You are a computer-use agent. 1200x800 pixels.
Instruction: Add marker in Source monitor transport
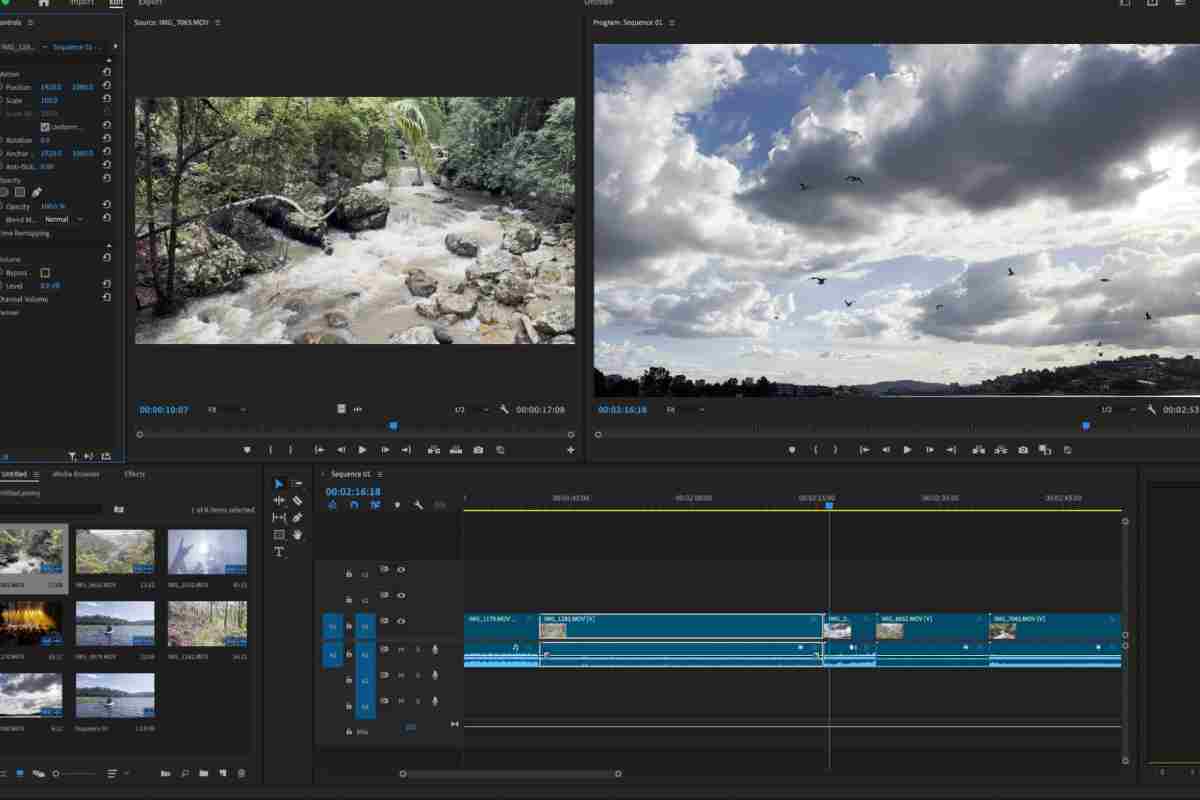(247, 450)
